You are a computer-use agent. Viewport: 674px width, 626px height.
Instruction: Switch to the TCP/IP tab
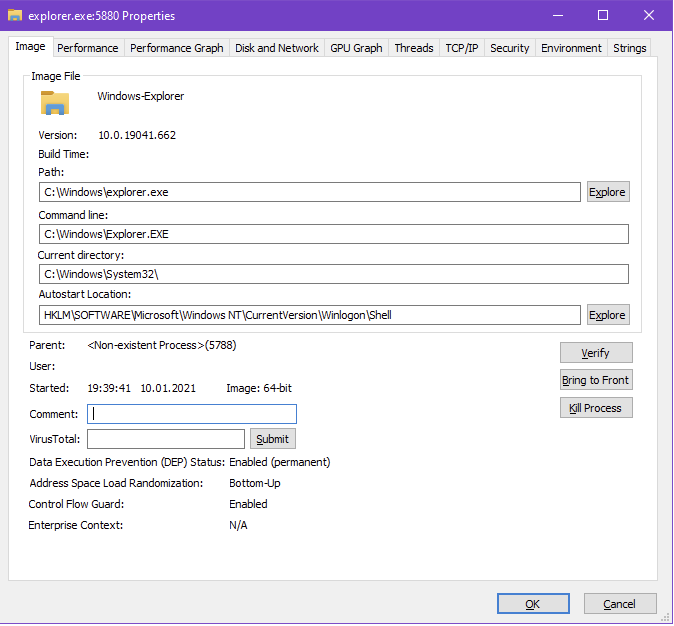pyautogui.click(x=462, y=48)
